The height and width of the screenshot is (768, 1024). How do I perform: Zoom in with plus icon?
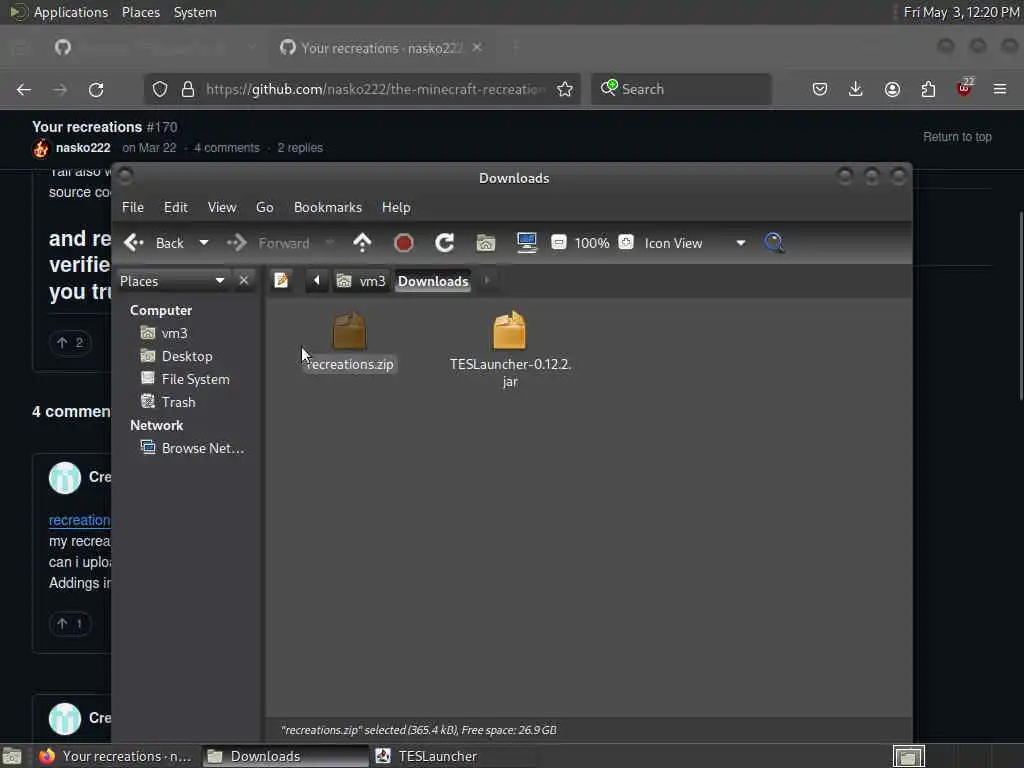[626, 242]
